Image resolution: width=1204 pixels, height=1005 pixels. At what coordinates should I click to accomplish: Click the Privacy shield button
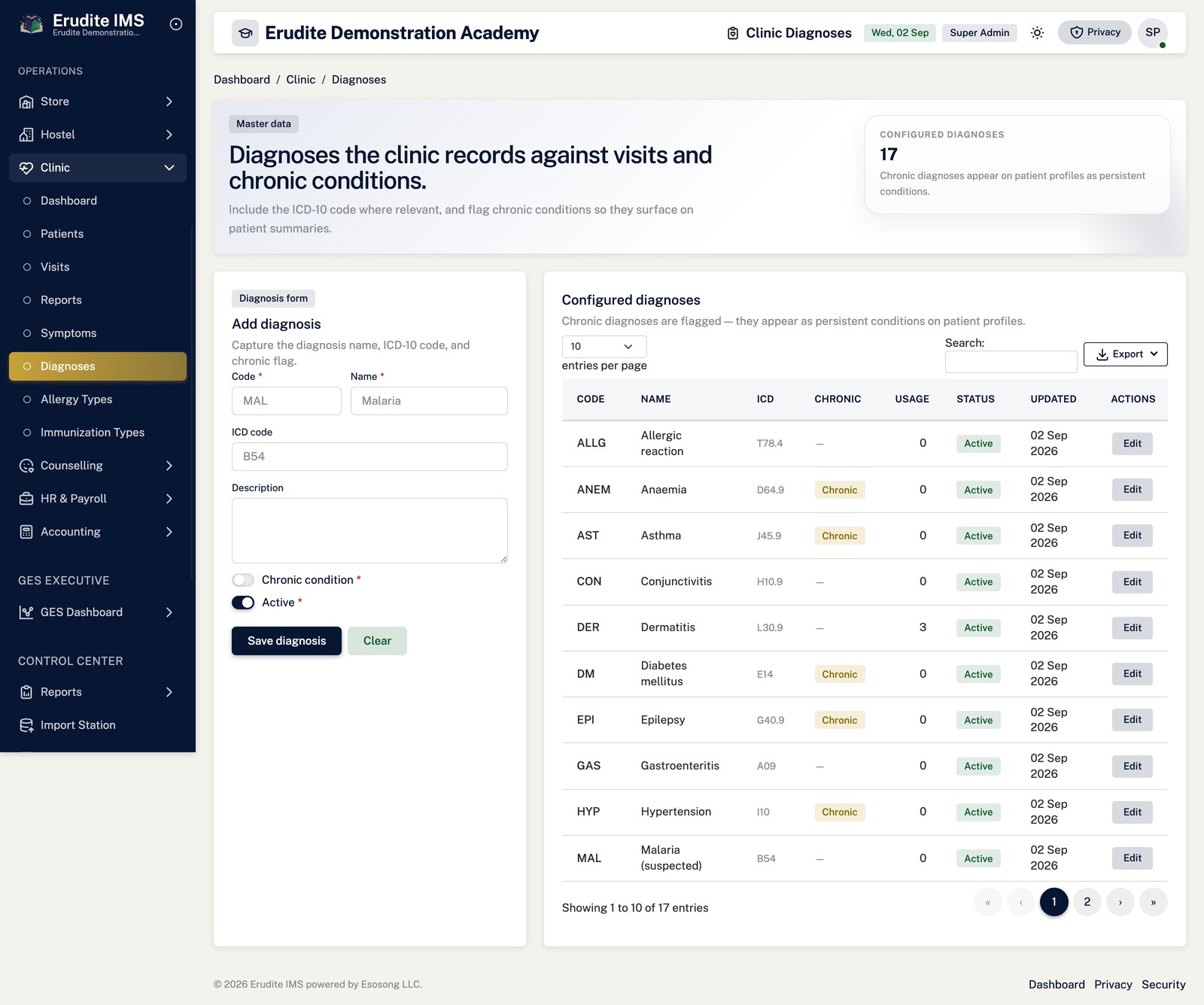pos(1094,32)
